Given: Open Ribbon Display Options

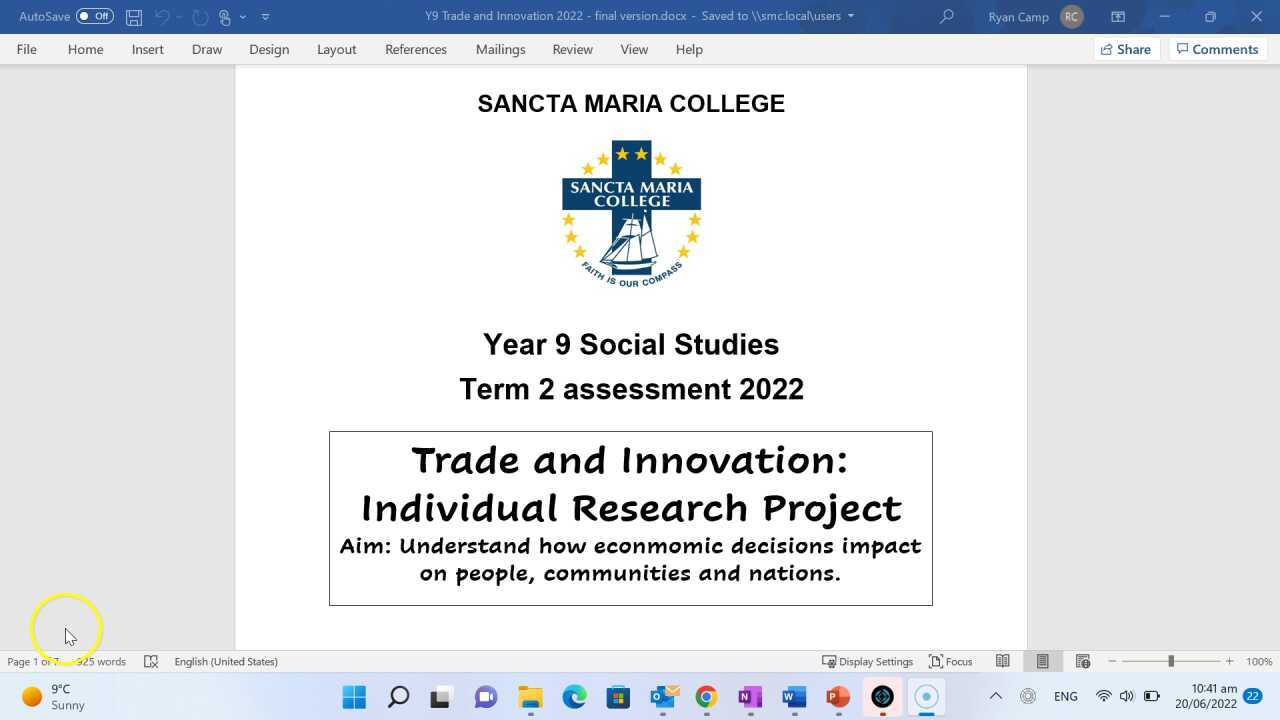Looking at the screenshot, I should pos(1118,16).
